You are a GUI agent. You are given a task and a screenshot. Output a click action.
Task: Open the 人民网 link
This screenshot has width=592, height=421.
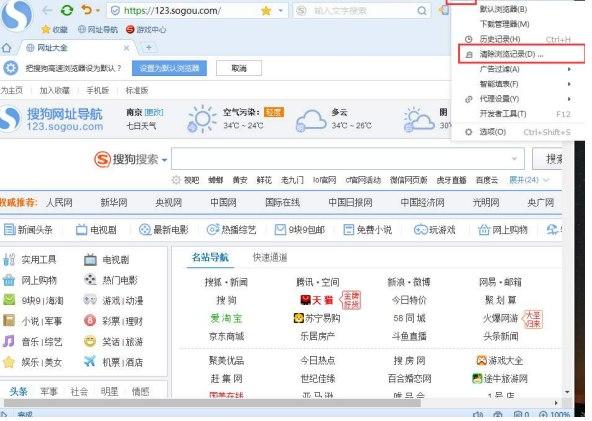point(59,202)
